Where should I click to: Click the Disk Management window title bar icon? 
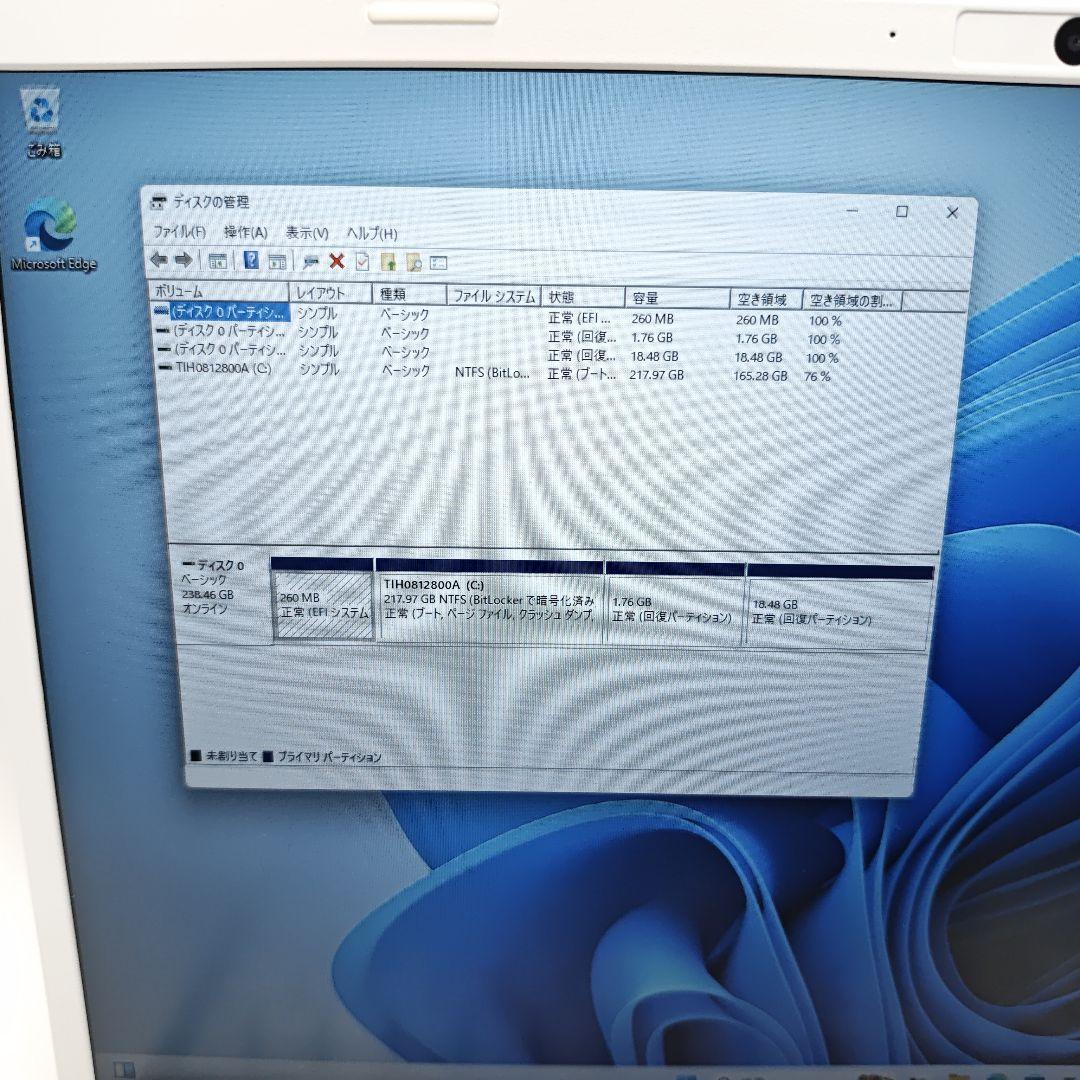[158, 201]
